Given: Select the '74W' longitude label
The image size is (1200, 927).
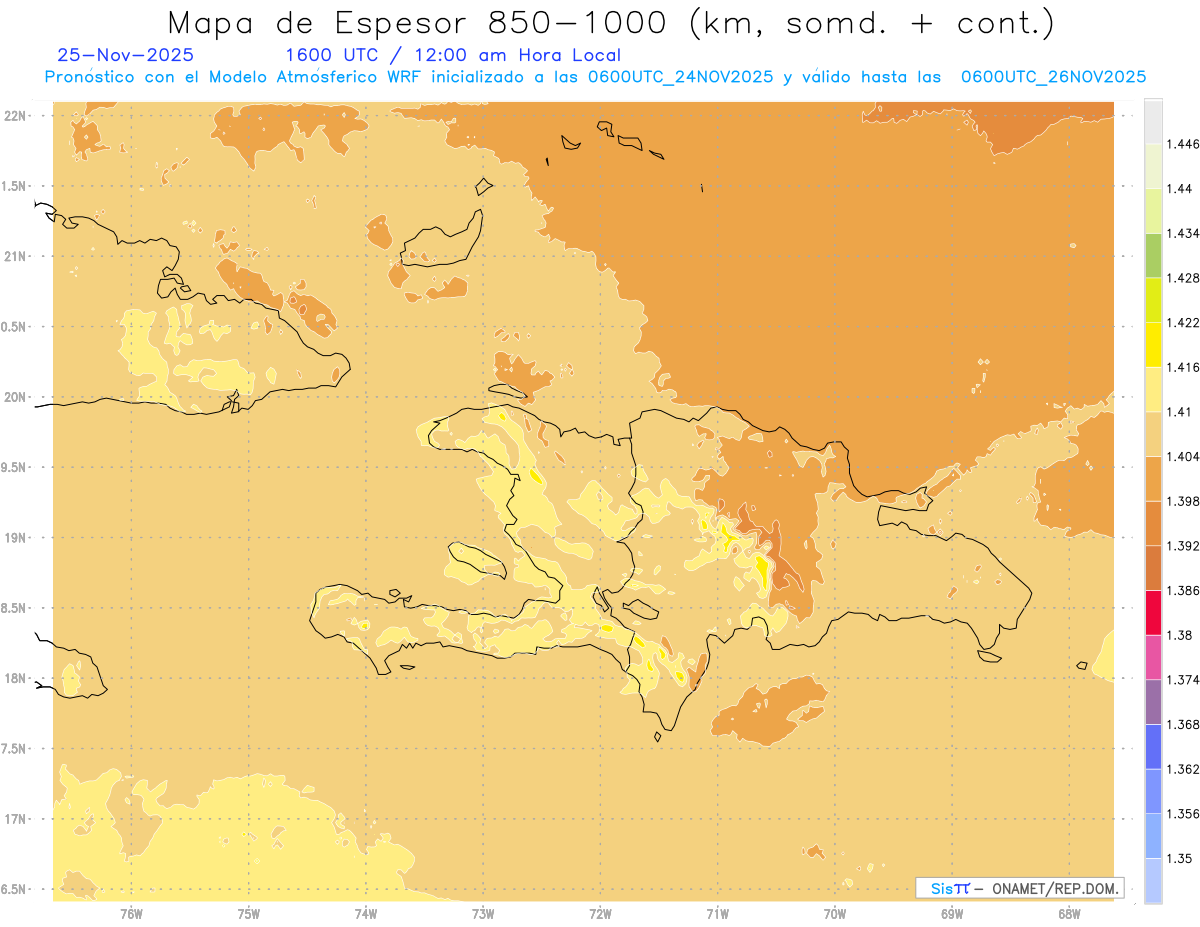Looking at the screenshot, I should click(366, 913).
